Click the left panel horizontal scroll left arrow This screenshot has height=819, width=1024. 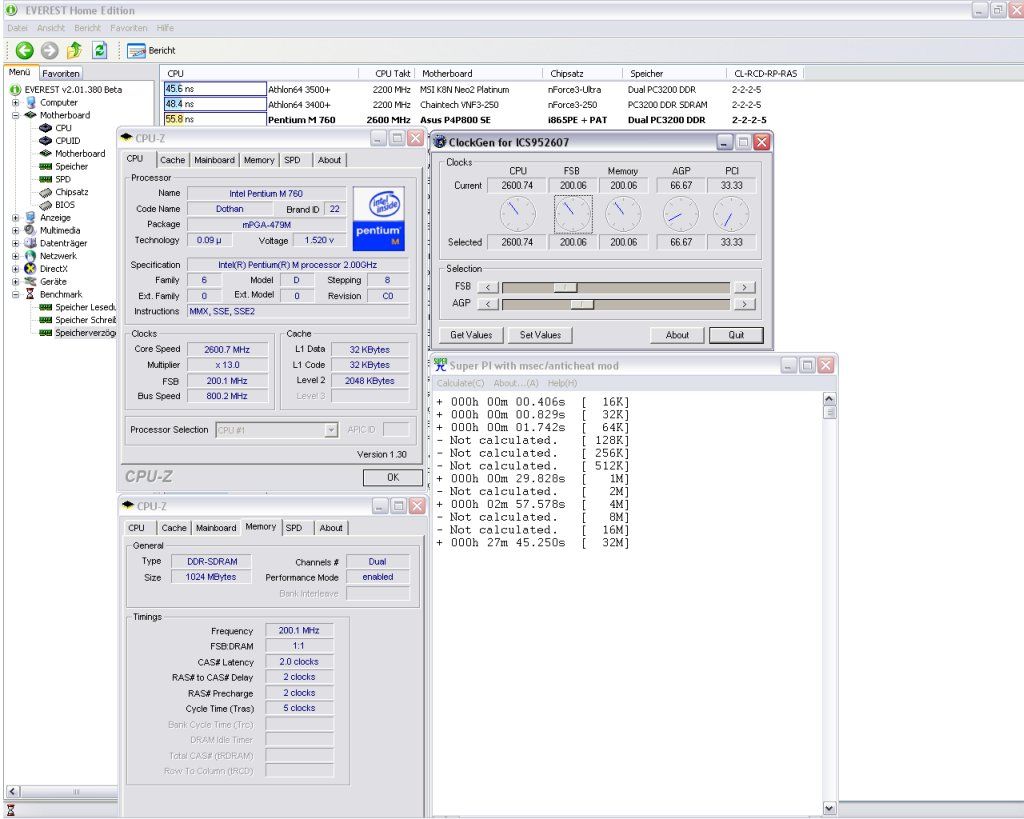tap(12, 792)
